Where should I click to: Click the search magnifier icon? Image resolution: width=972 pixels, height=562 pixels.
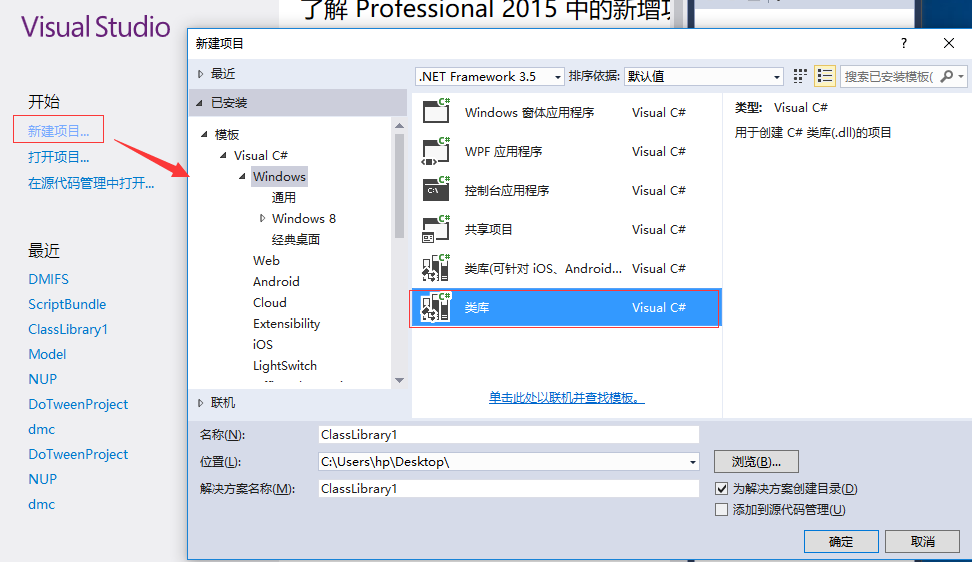click(947, 76)
